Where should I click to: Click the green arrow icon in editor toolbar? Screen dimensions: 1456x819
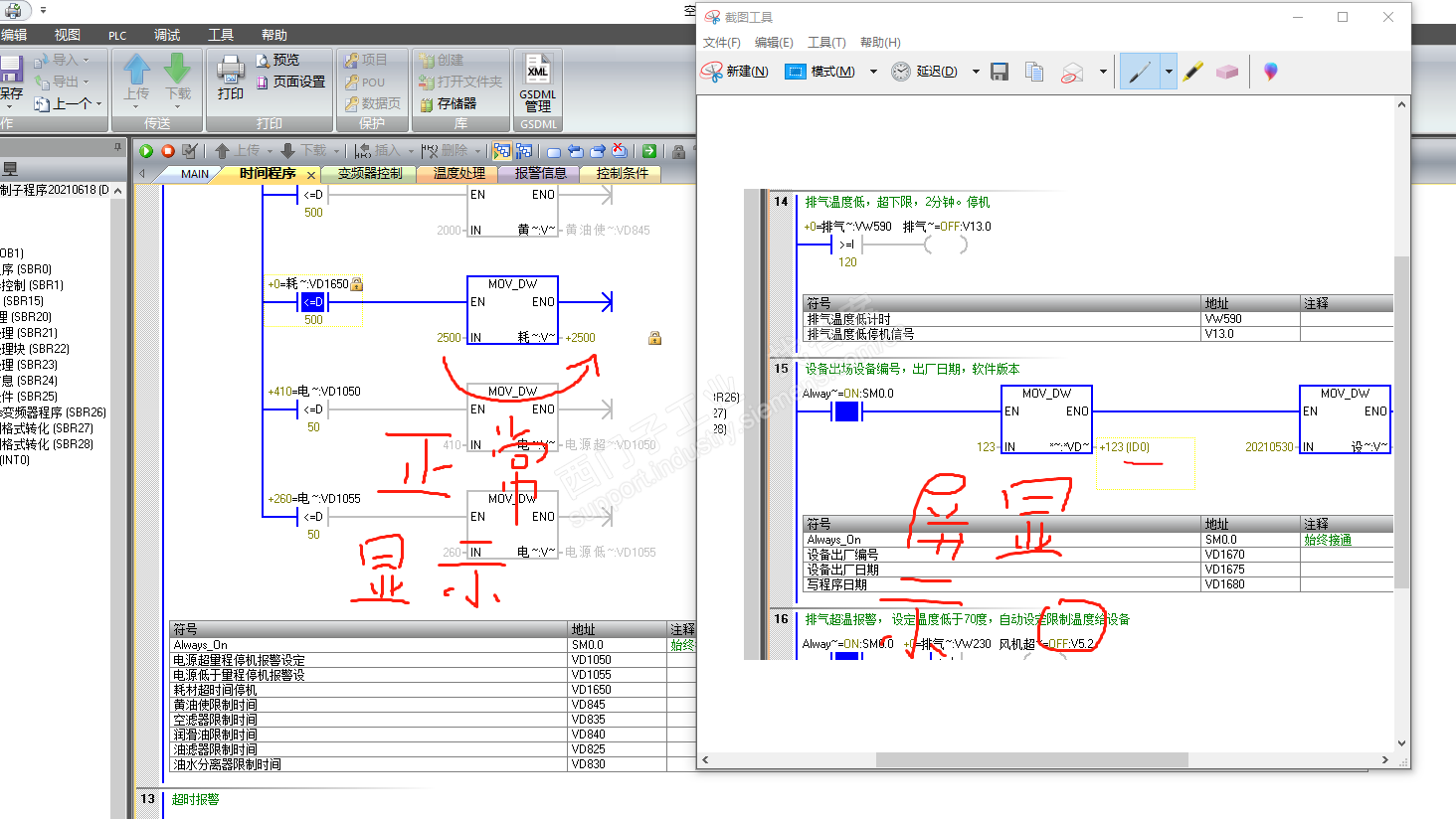649,151
